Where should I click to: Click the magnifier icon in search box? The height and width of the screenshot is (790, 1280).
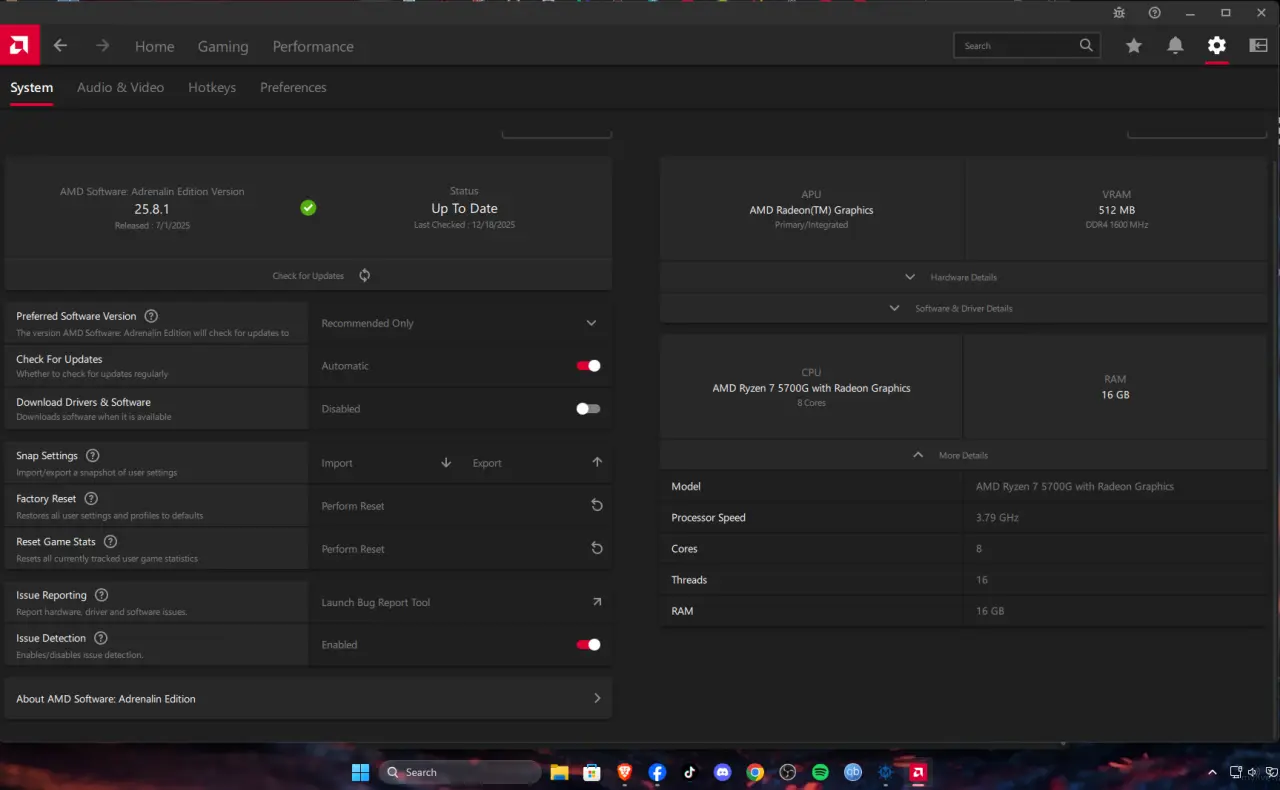click(1086, 45)
